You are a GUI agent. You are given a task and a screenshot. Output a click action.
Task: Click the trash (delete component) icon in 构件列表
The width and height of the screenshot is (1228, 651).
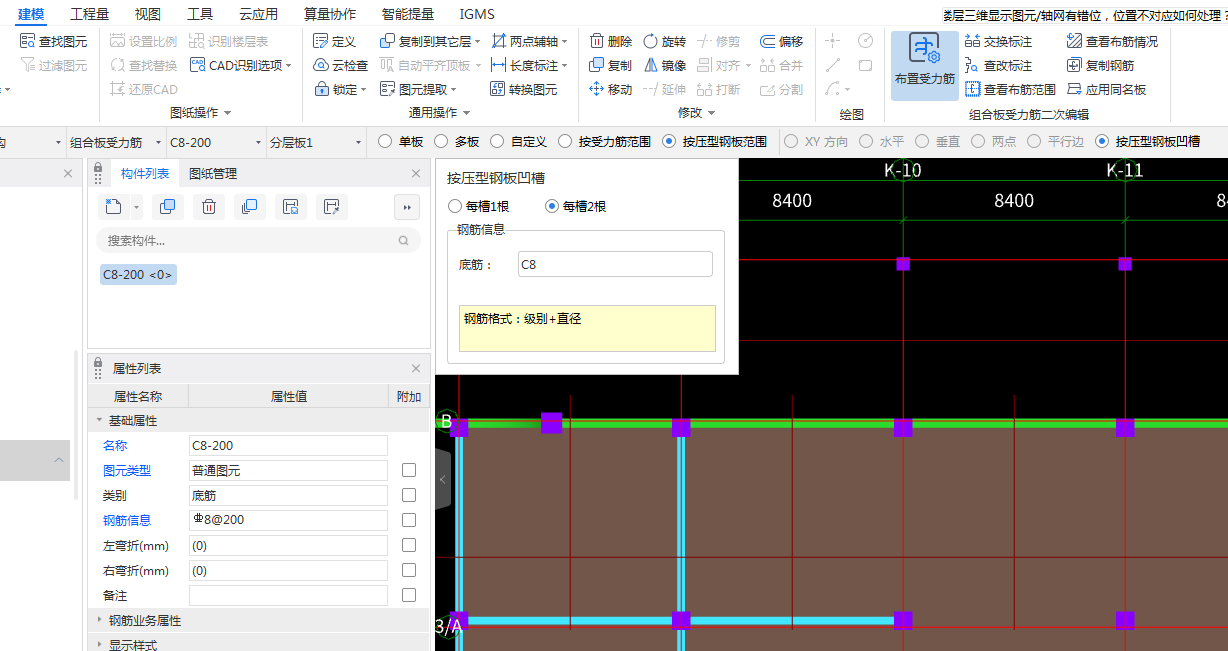[209, 207]
